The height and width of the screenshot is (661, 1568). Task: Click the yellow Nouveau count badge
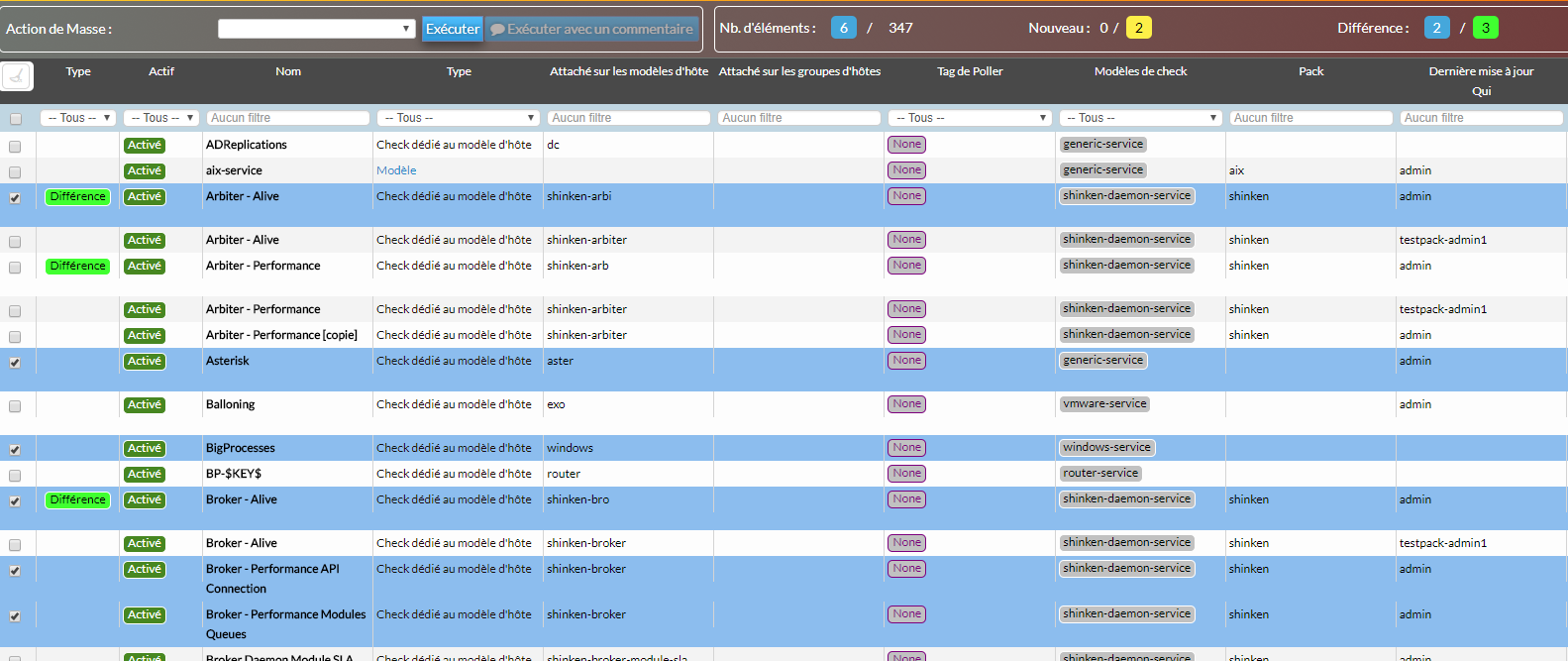pos(1138,28)
